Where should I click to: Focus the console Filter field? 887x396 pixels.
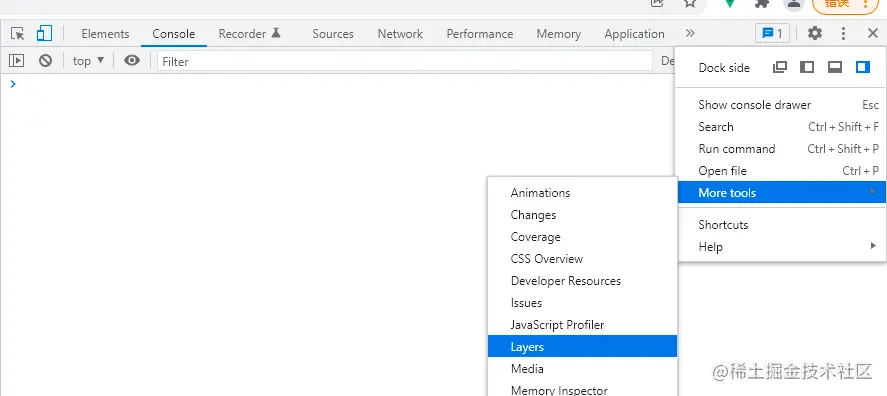tap(404, 61)
